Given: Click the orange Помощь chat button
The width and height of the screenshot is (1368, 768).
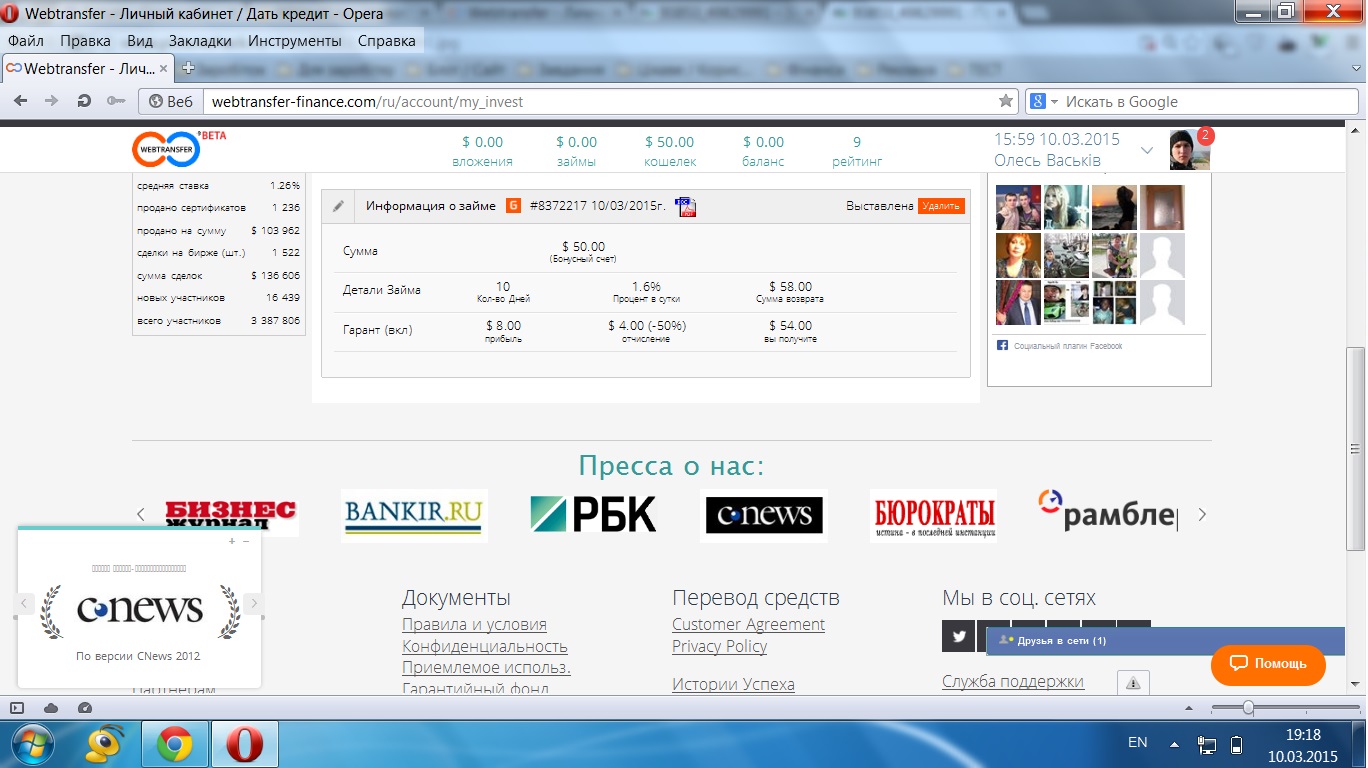Looking at the screenshot, I should [1268, 664].
